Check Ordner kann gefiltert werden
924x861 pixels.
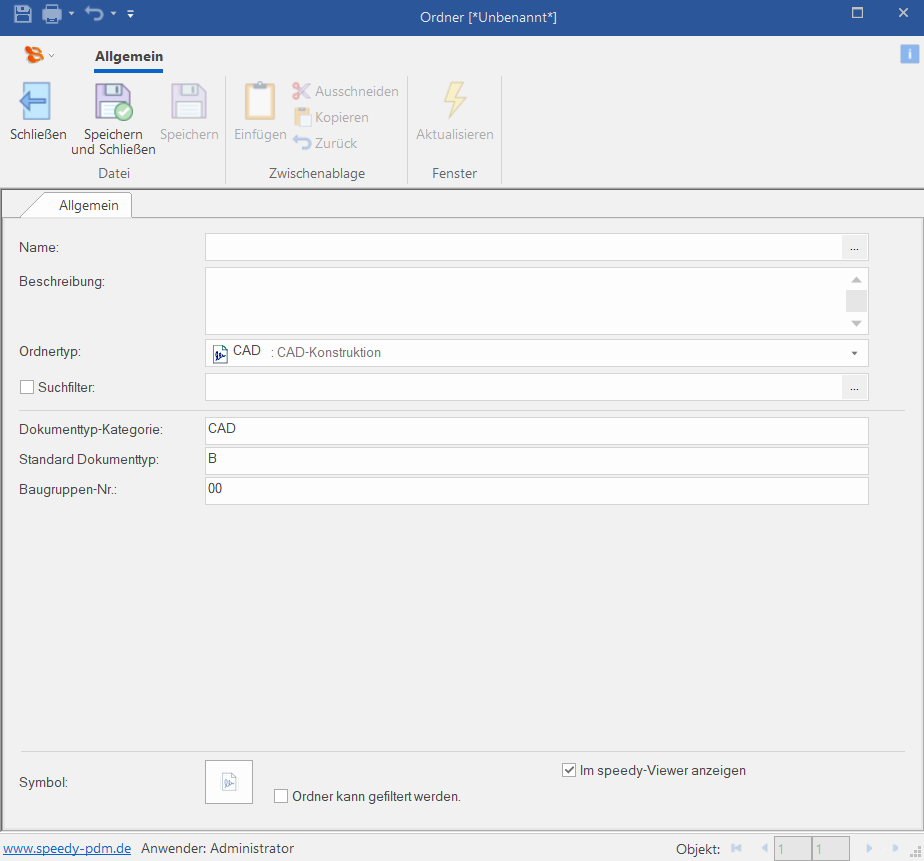pyautogui.click(x=281, y=797)
